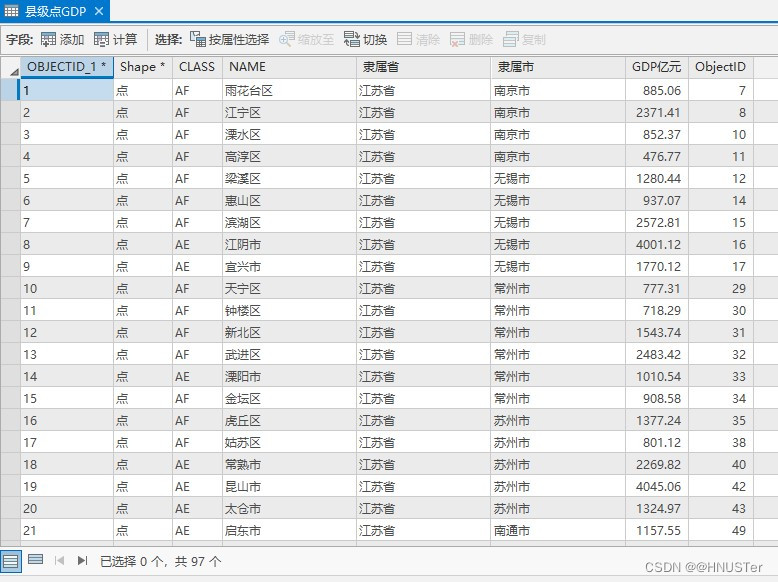Screen dimensions: 778x582
Task: Show selected records view button
Action: 35,560
